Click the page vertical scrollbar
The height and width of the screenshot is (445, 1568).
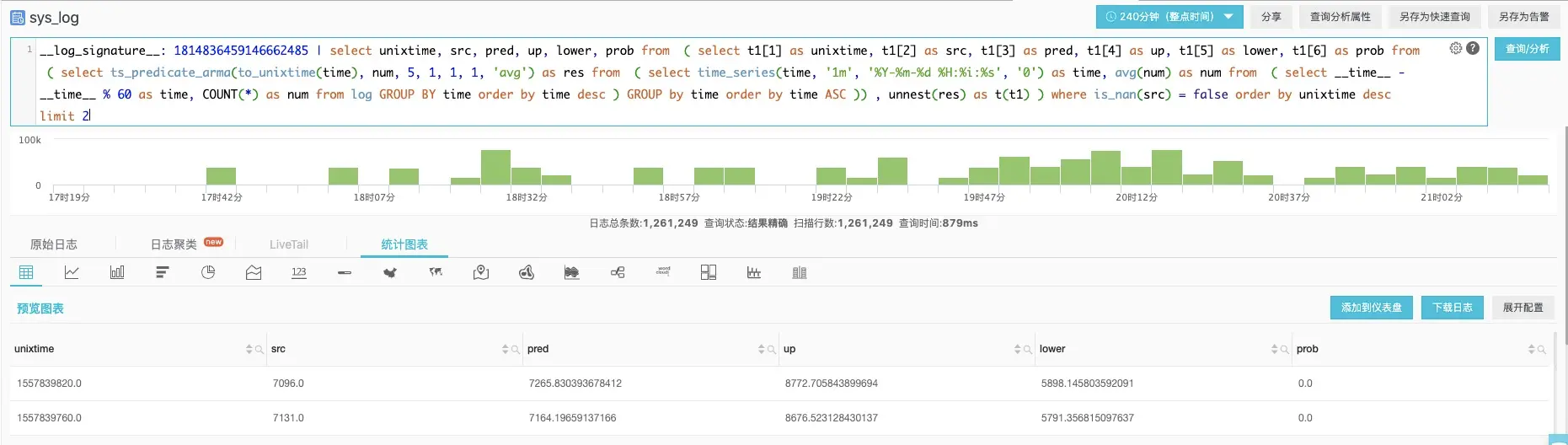coord(1565,236)
